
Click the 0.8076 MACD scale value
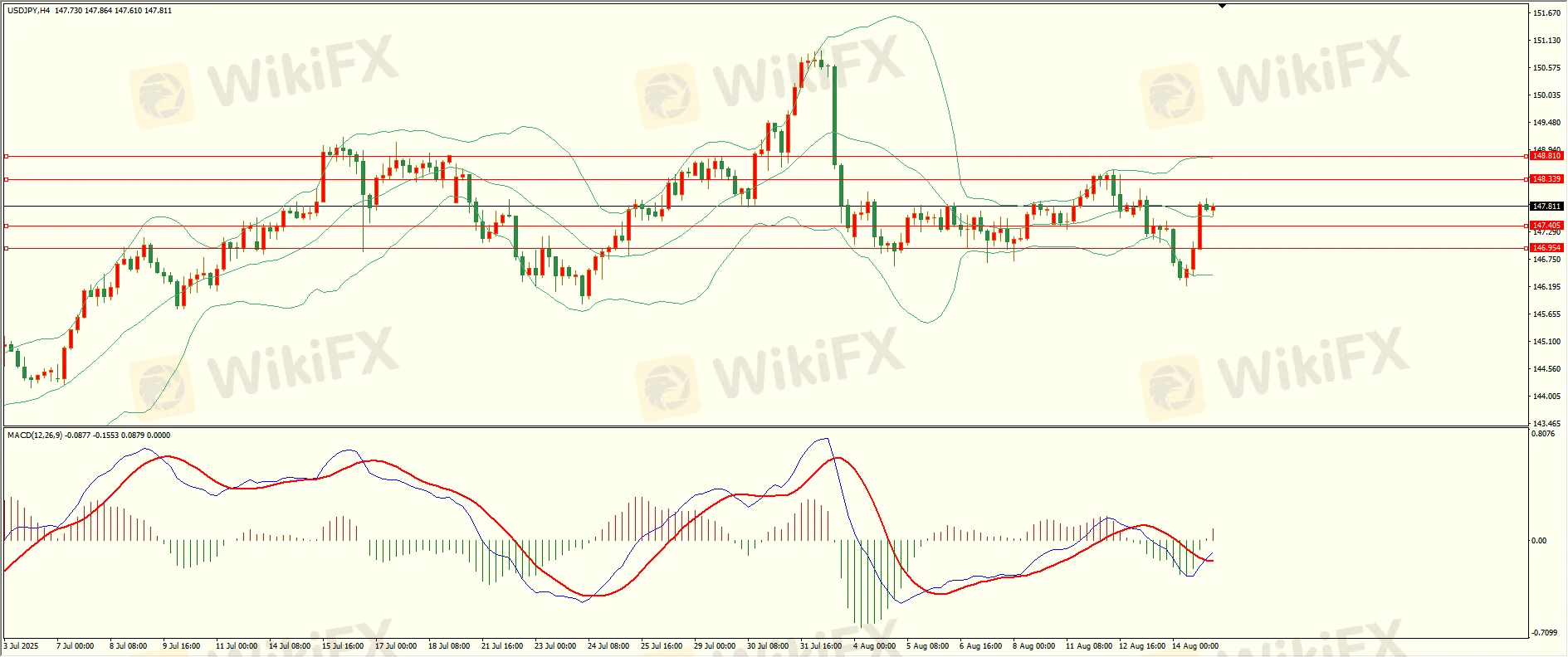(1543, 434)
